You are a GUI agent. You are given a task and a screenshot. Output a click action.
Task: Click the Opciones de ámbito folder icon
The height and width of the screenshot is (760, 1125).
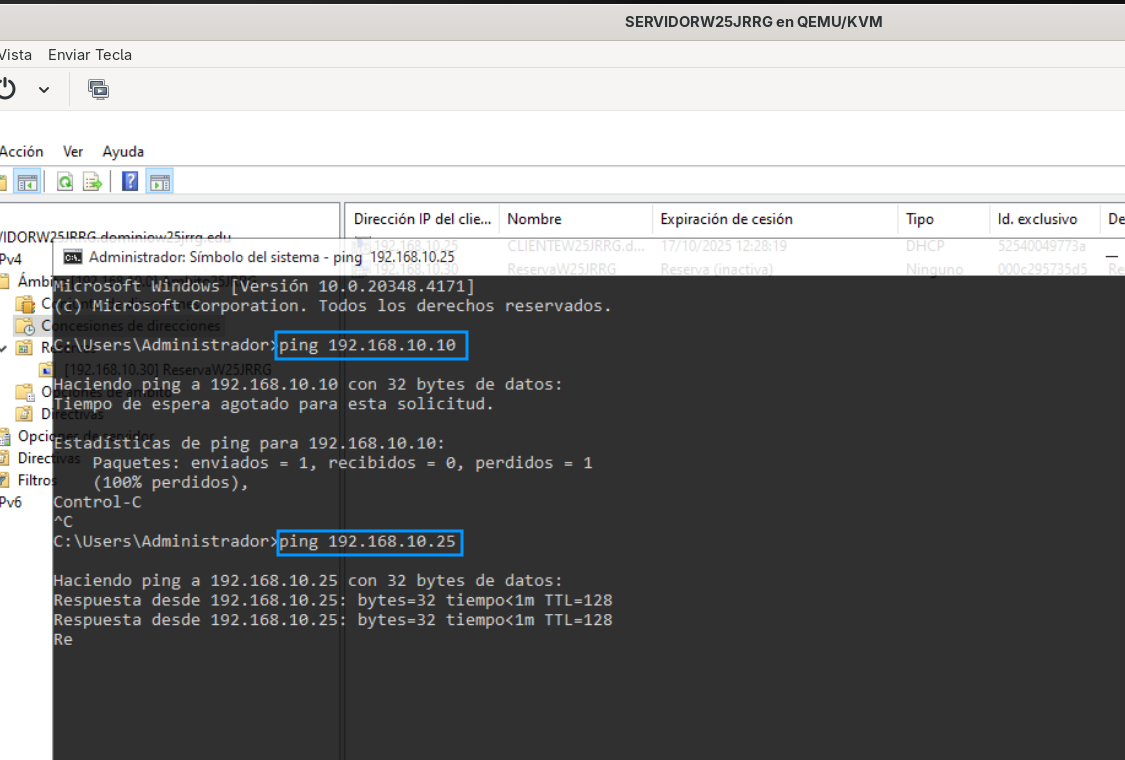click(x=24, y=392)
